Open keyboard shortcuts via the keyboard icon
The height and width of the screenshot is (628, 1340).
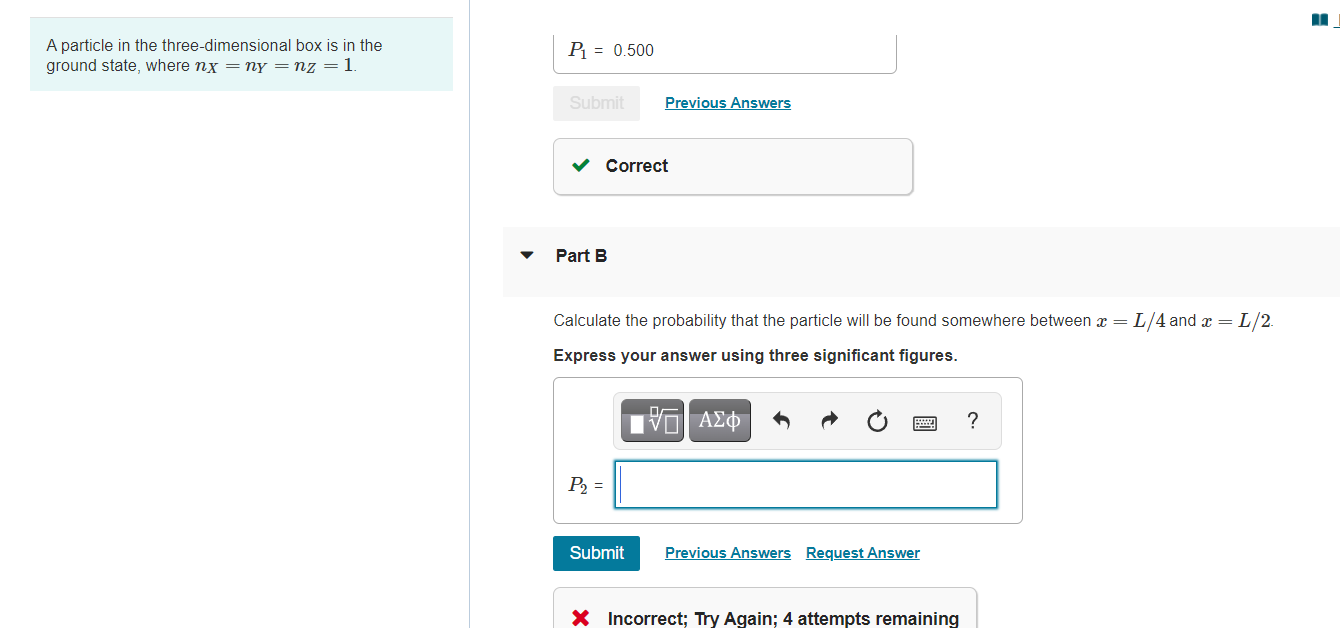(x=924, y=422)
